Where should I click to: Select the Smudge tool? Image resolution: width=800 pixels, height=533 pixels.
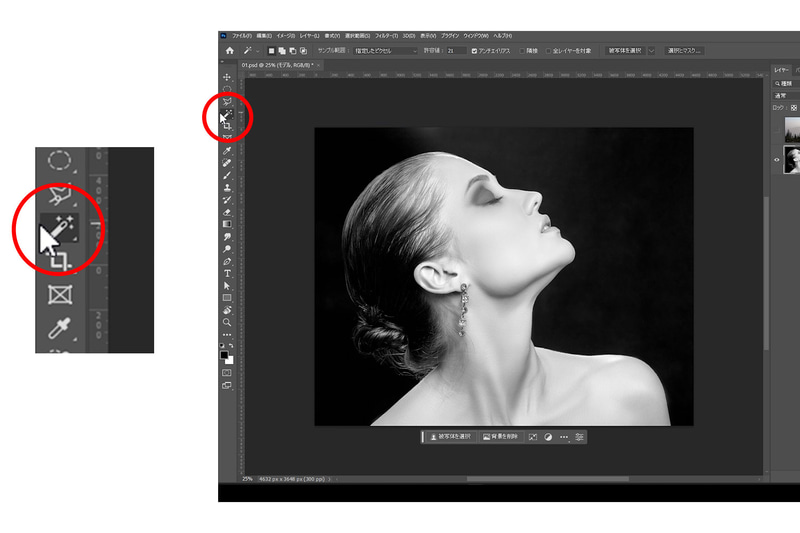tap(227, 237)
